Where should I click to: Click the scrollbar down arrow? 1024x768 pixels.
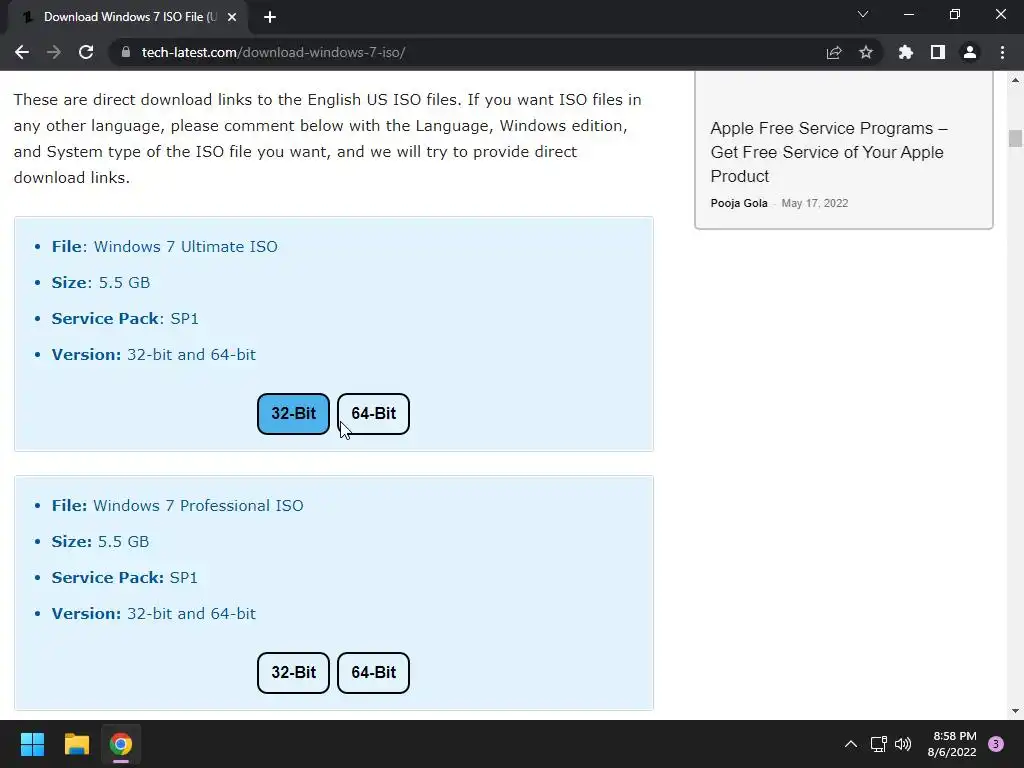coord(1015,711)
